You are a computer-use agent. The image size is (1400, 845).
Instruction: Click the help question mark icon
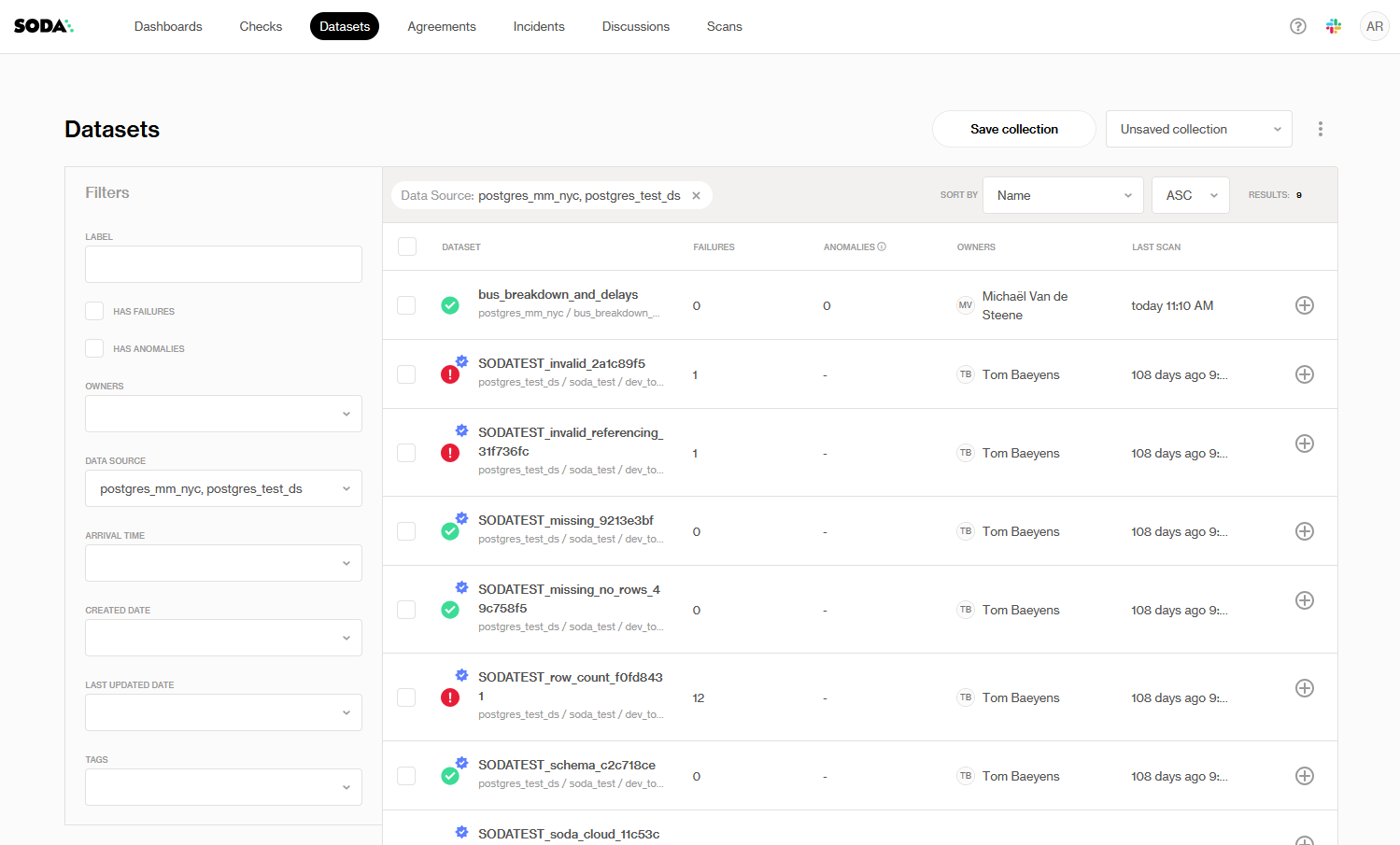tap(1297, 26)
